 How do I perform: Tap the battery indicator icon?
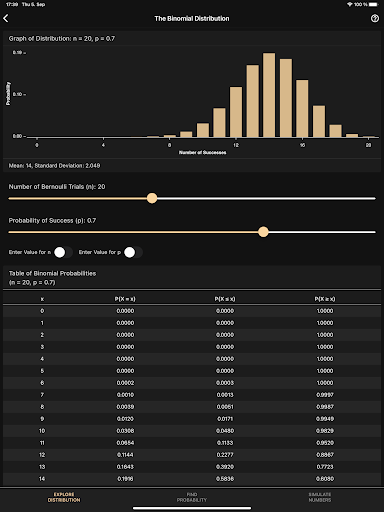point(373,4)
